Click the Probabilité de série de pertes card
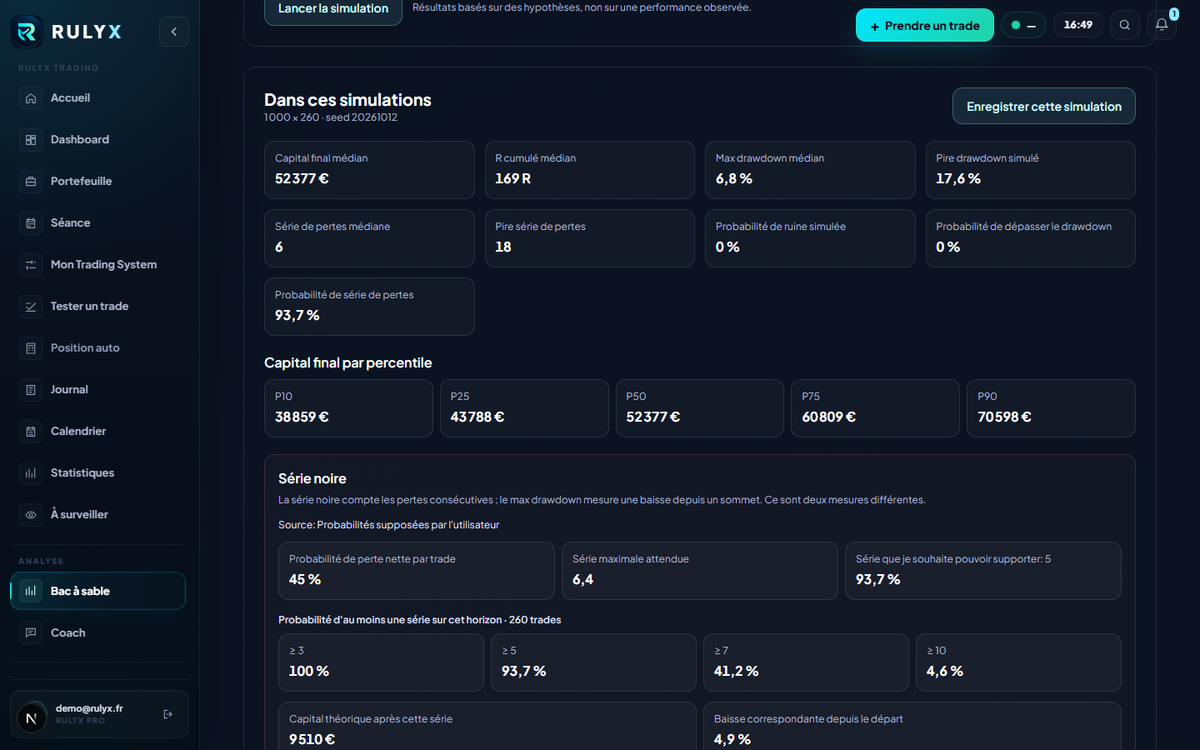The width and height of the screenshot is (1200, 750). click(369, 306)
